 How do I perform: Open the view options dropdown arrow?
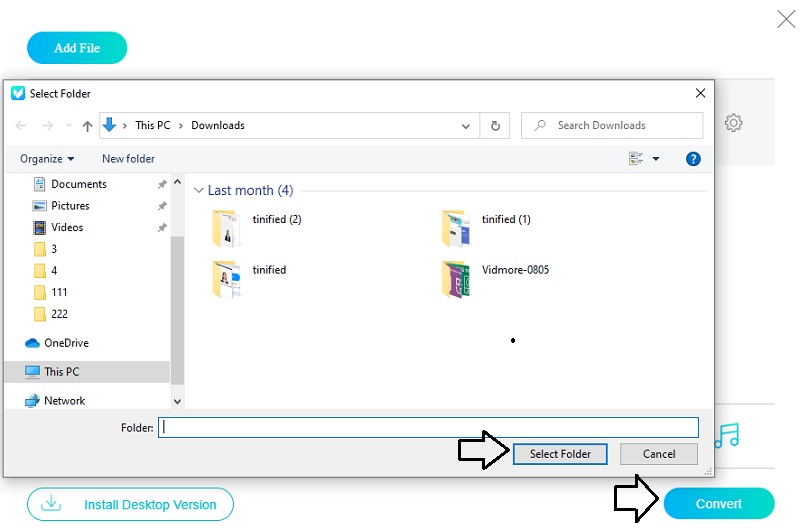coord(656,159)
